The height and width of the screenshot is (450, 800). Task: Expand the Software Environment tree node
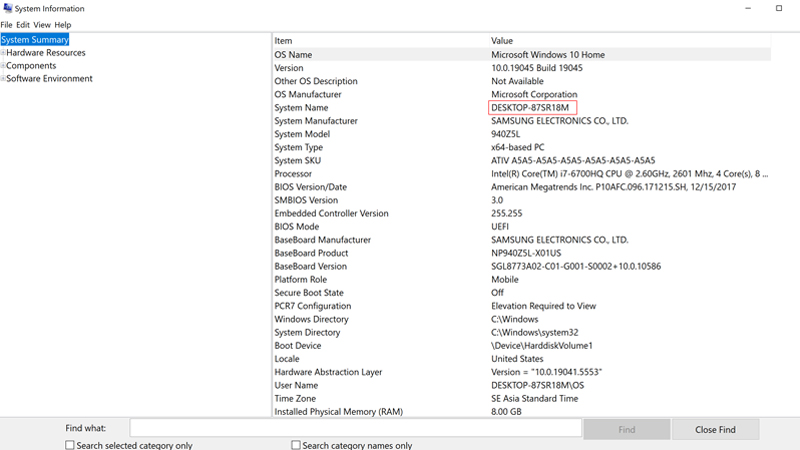pos(3,79)
